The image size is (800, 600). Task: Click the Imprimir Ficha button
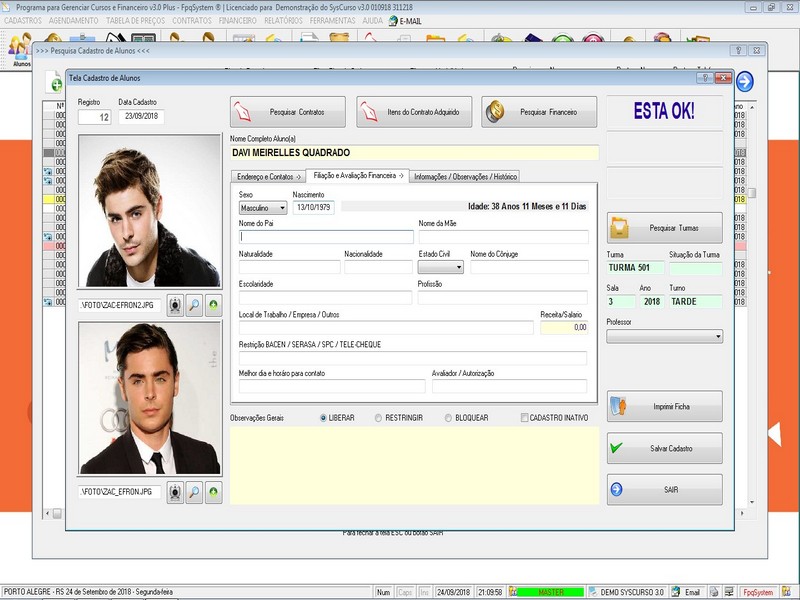click(664, 407)
